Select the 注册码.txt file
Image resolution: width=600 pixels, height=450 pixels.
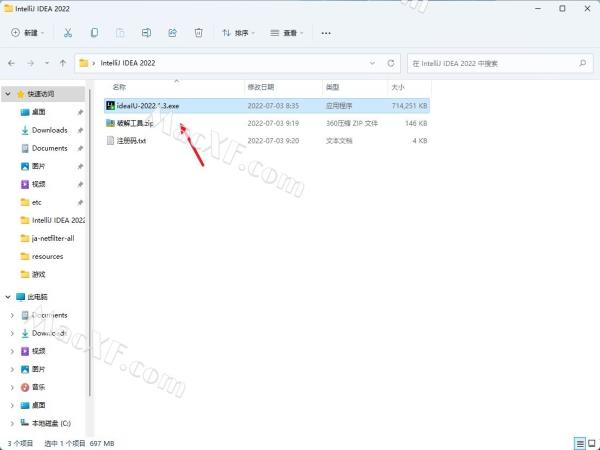(x=267, y=141)
